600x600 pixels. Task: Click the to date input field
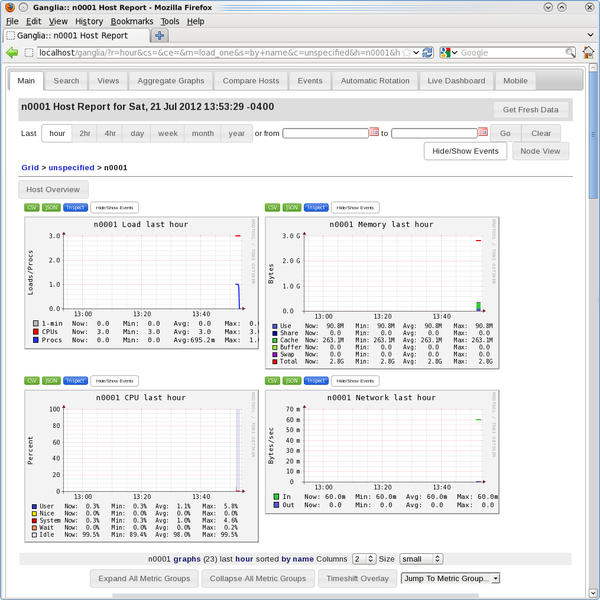(x=434, y=133)
